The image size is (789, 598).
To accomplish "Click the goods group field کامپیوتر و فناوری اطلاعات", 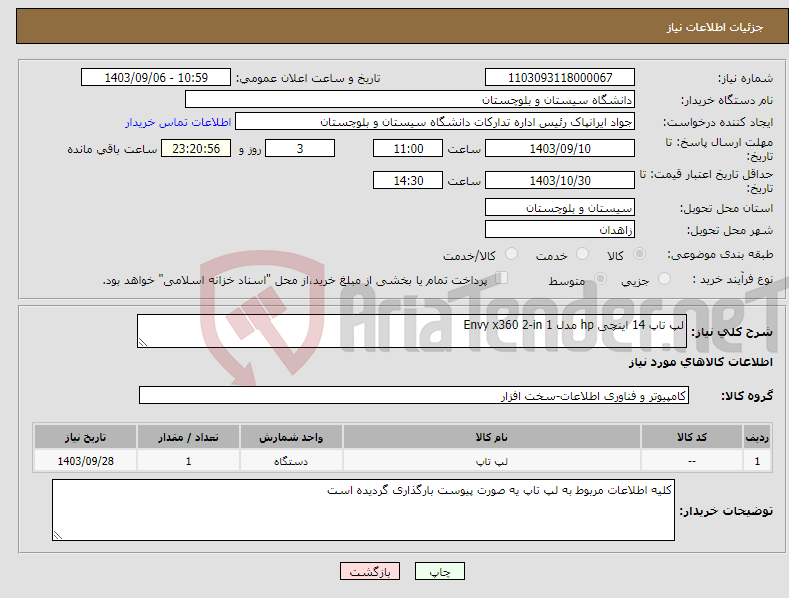I will pyautogui.click(x=414, y=396).
